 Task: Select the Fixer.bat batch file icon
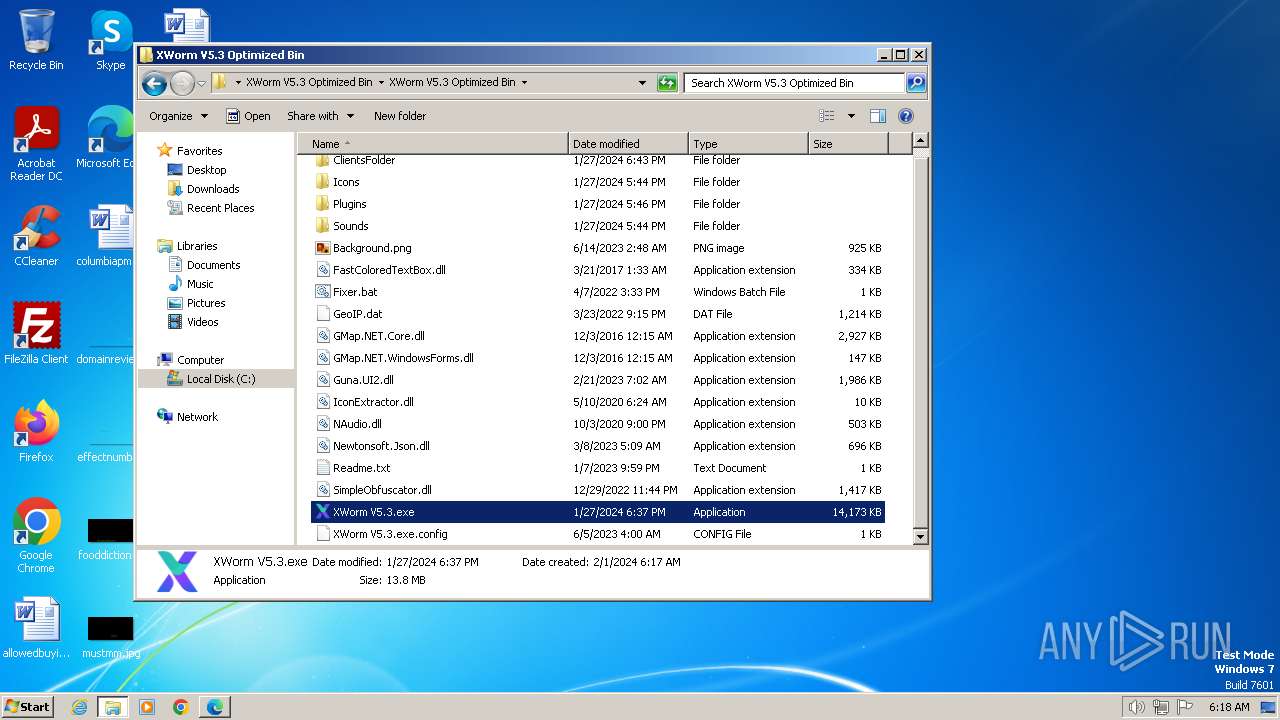[322, 292]
